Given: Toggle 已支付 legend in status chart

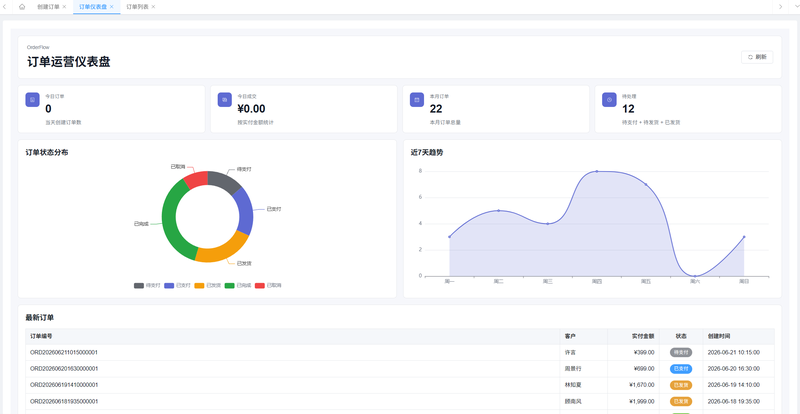Looking at the screenshot, I should coord(178,285).
